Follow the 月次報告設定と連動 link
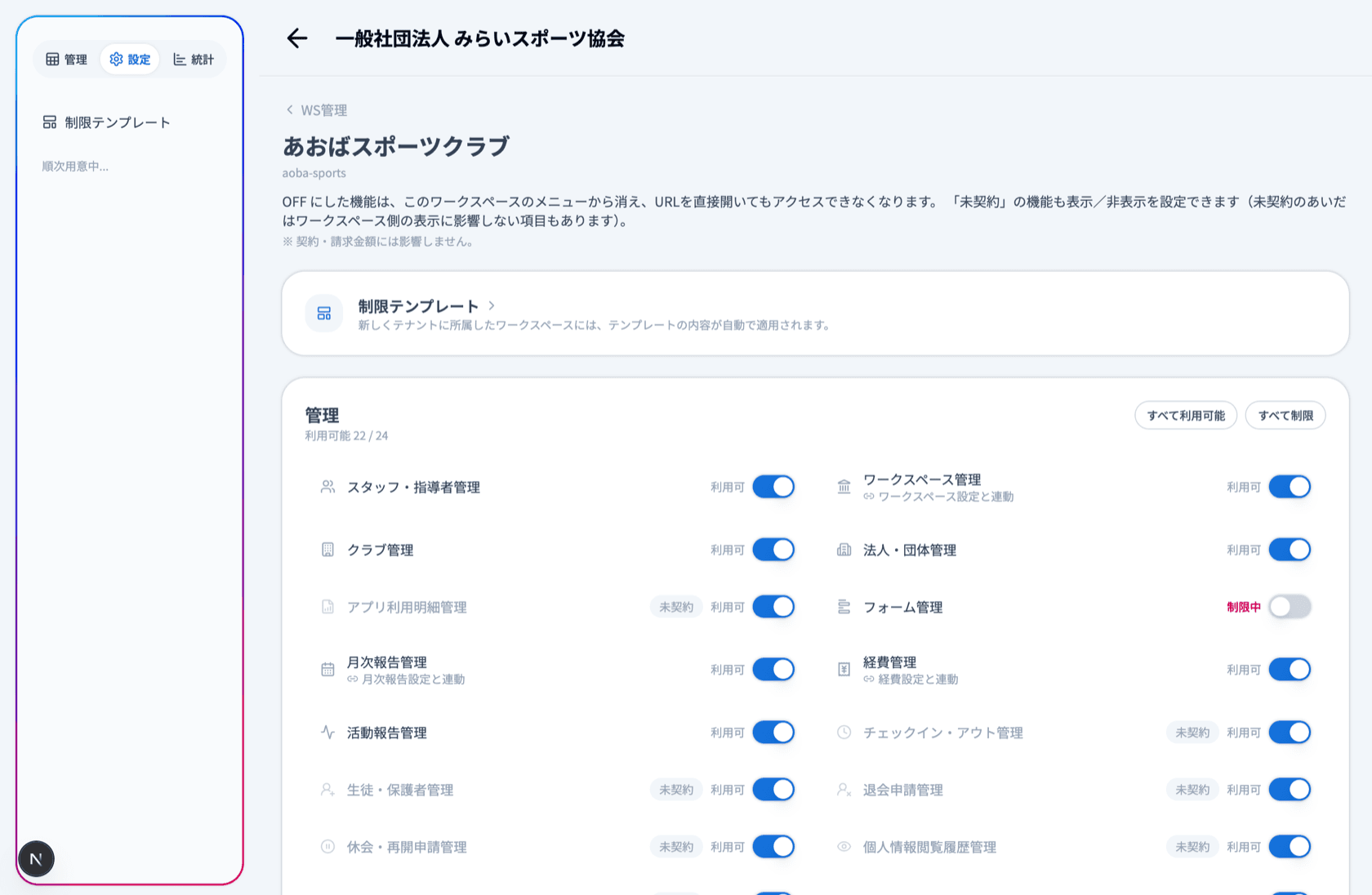This screenshot has width=1372, height=895. click(413, 679)
